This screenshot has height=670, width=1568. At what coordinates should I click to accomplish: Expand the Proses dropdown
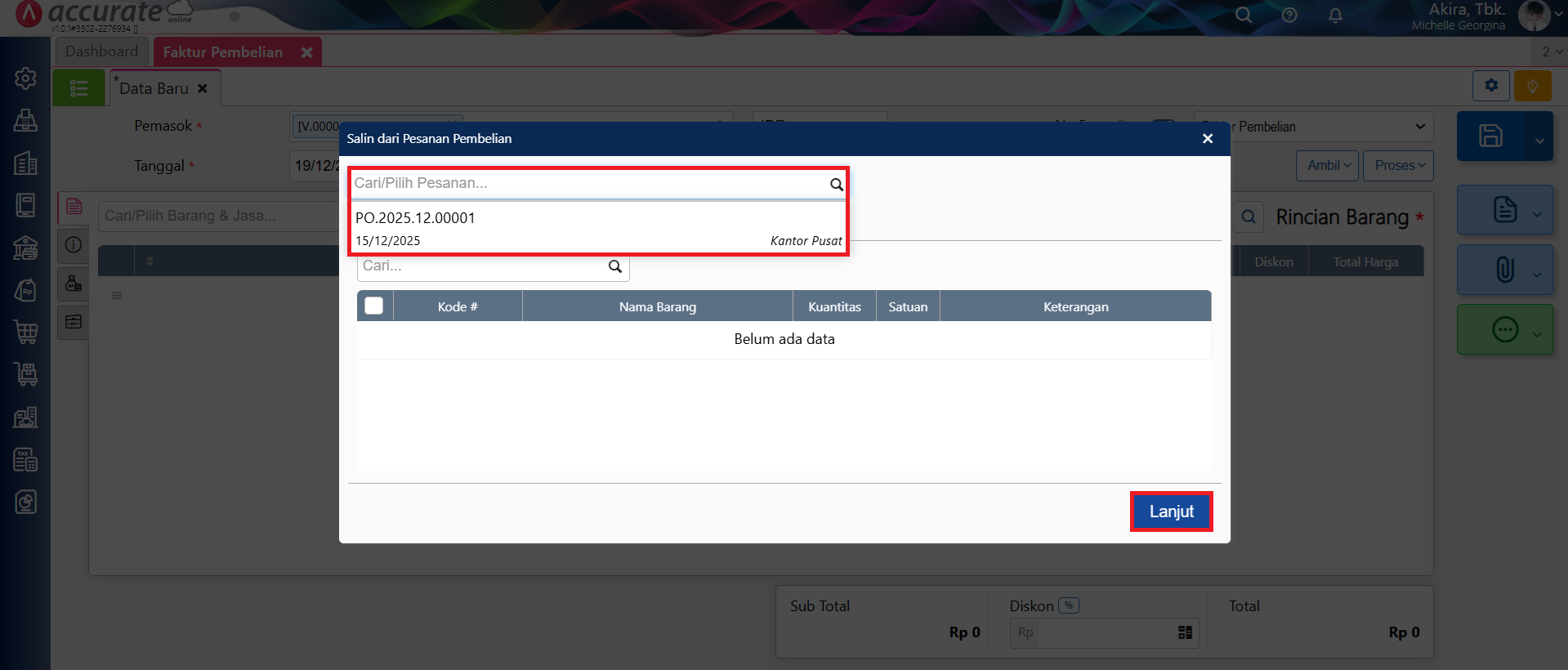pyautogui.click(x=1398, y=166)
